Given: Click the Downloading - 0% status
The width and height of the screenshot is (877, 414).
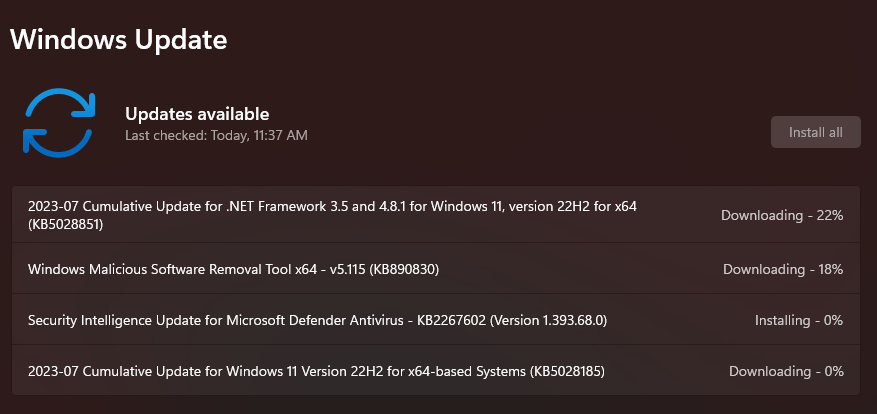Looking at the screenshot, I should pos(786,371).
